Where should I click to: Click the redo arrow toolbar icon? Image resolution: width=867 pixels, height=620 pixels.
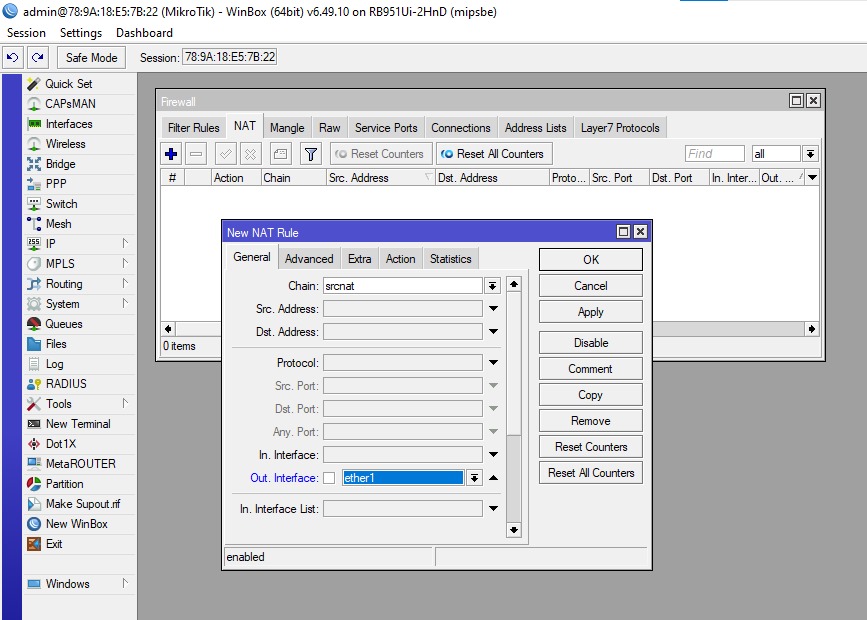pyautogui.click(x=38, y=58)
